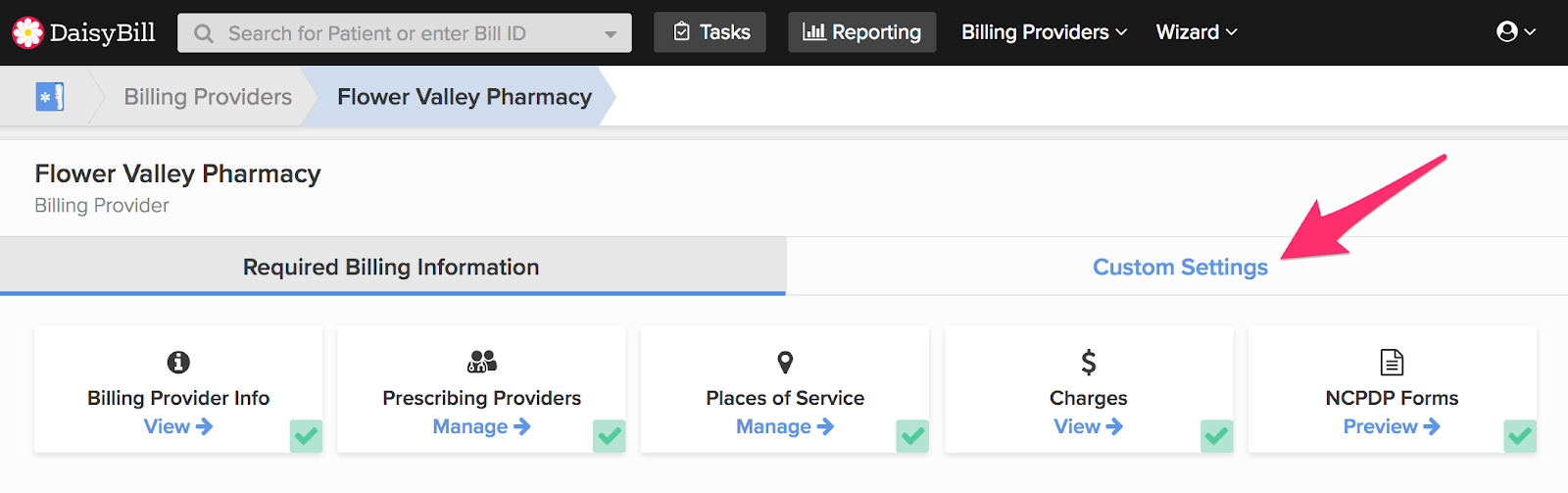Switch to the Custom Settings tab
Screen dimensions: 1568x493
(1180, 267)
